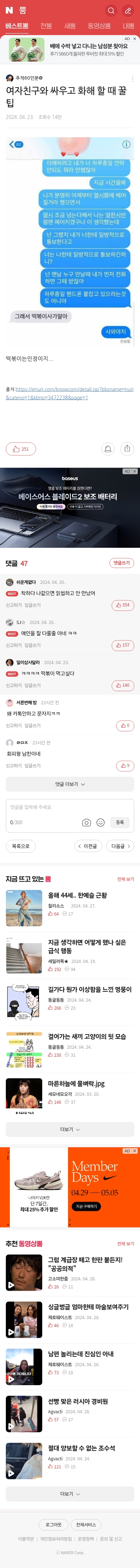The width and height of the screenshot is (140, 1568).
Task: Expand more comments with 댓글 더보기
Action: click(70, 784)
